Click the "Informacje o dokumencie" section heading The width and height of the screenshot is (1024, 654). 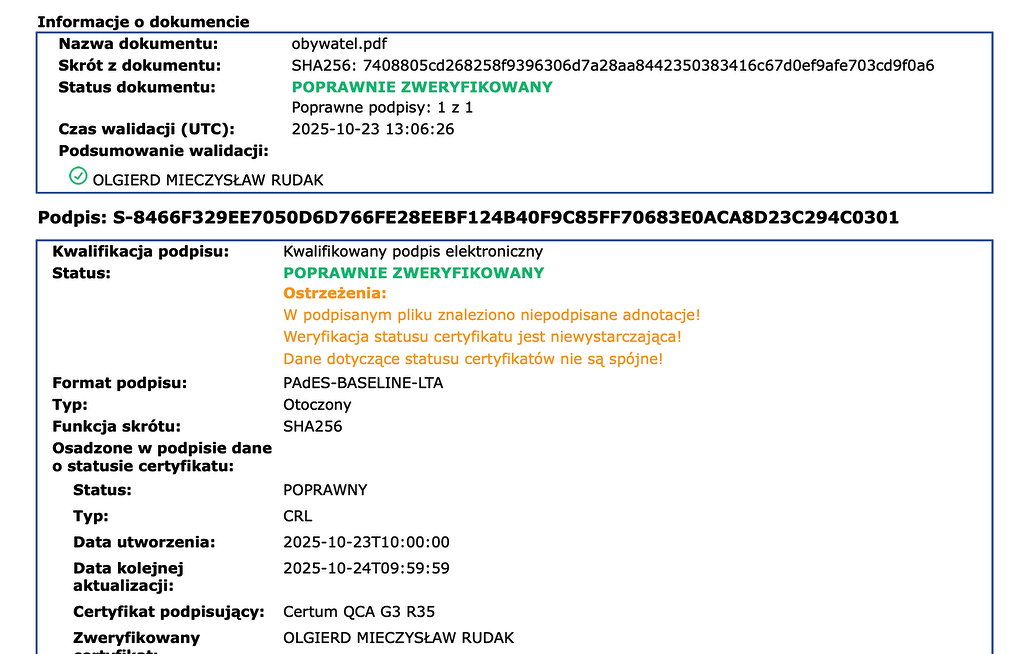click(143, 21)
